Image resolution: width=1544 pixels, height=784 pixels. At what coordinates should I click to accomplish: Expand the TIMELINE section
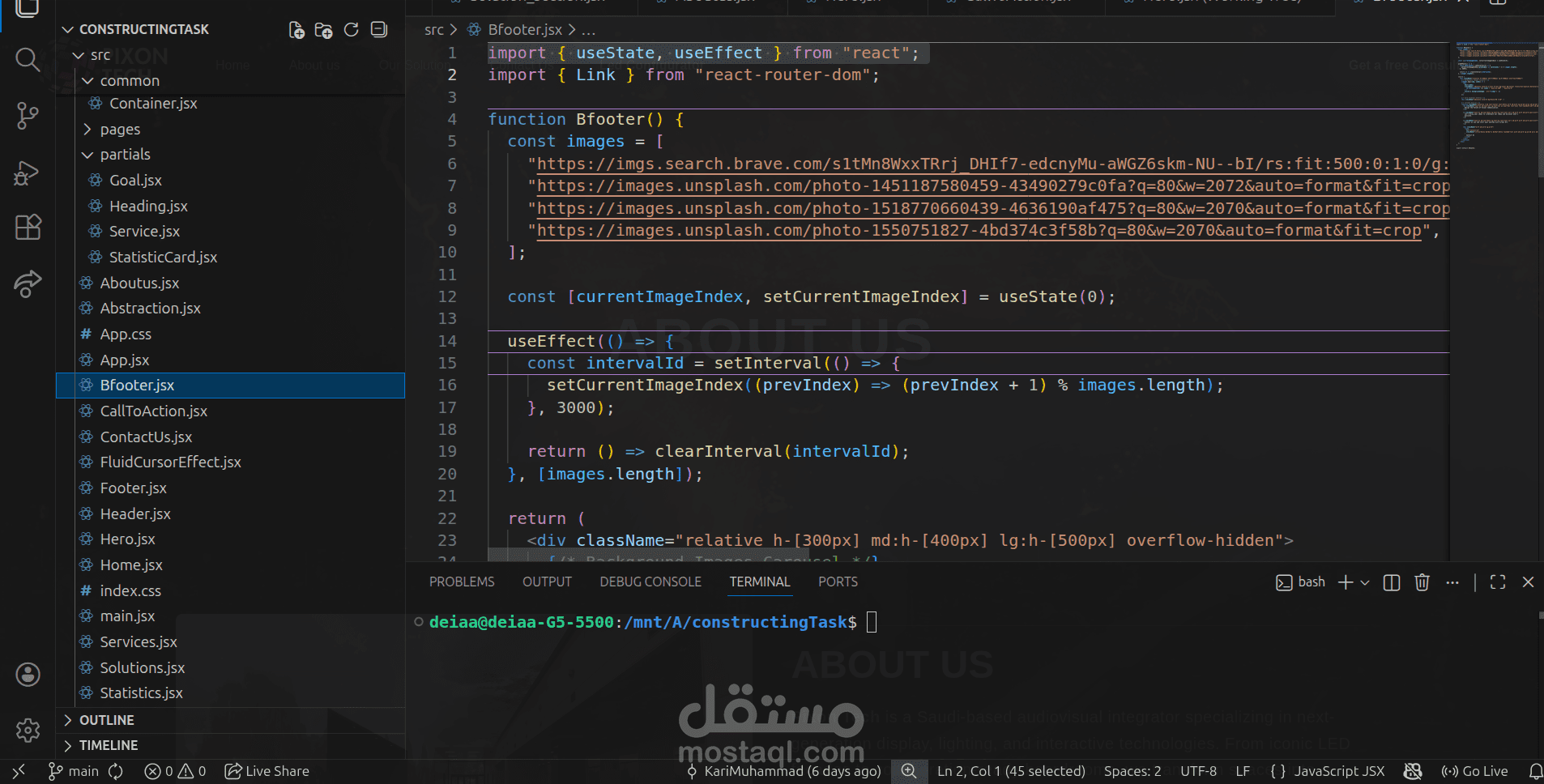coord(230,745)
